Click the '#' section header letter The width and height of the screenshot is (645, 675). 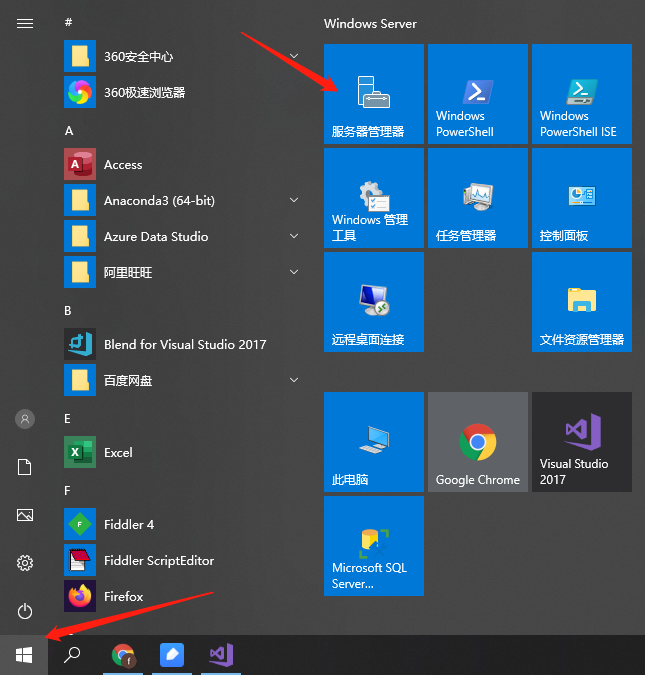coord(68,22)
